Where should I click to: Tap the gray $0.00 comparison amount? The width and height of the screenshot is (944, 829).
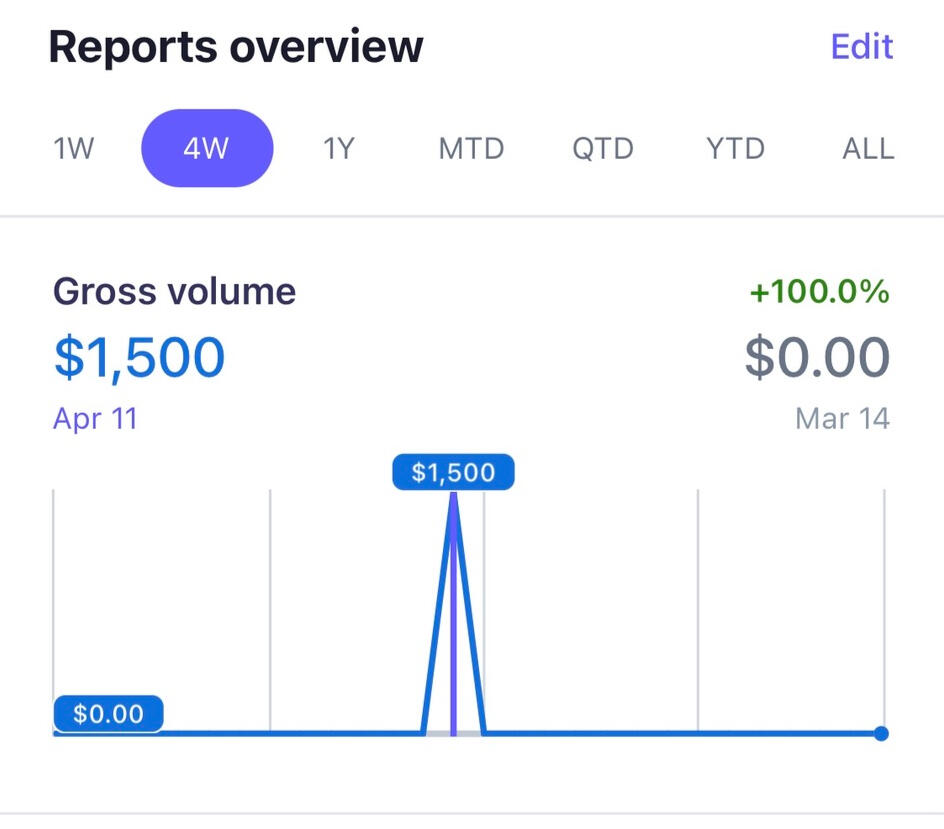pyautogui.click(x=817, y=358)
